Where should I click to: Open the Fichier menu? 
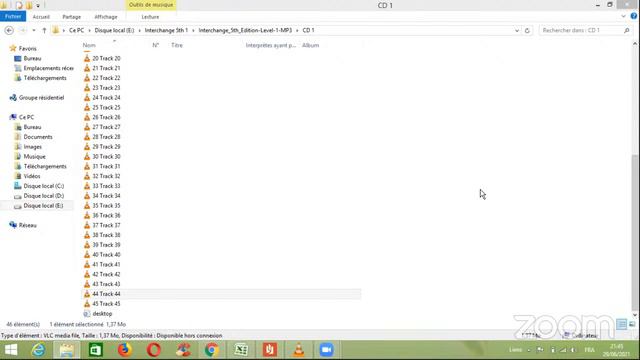click(x=13, y=16)
